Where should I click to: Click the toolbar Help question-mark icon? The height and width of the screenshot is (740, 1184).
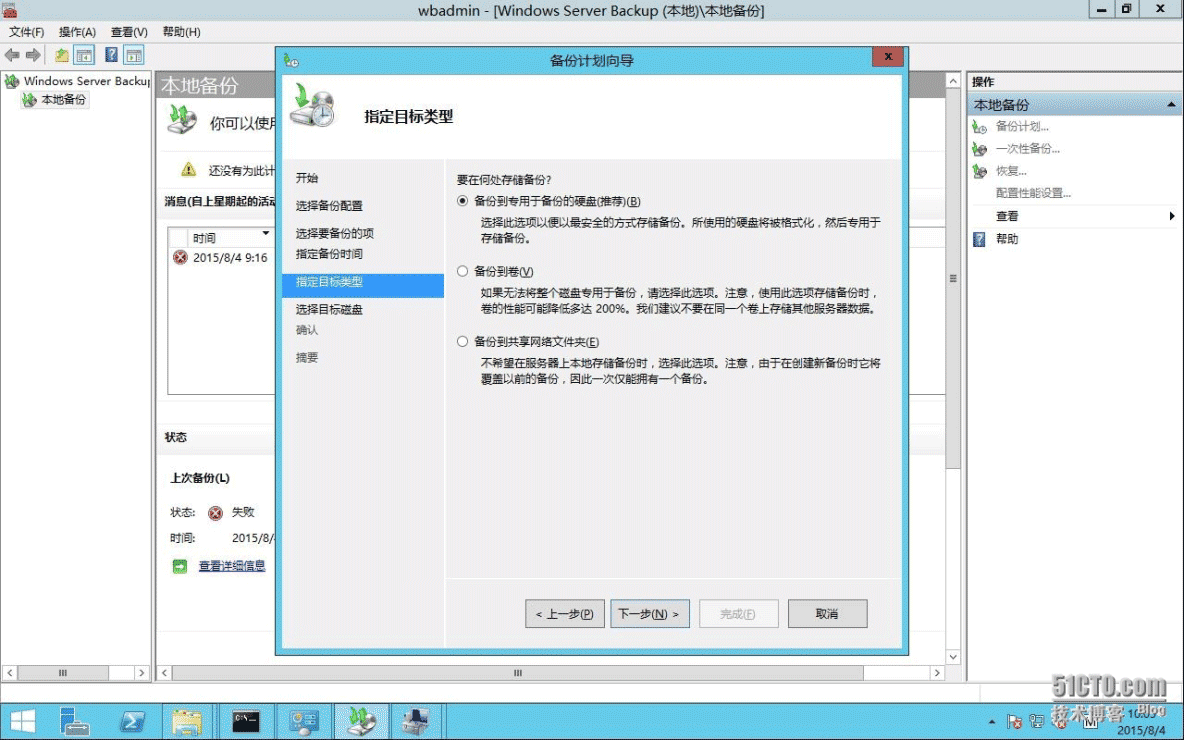[x=111, y=55]
